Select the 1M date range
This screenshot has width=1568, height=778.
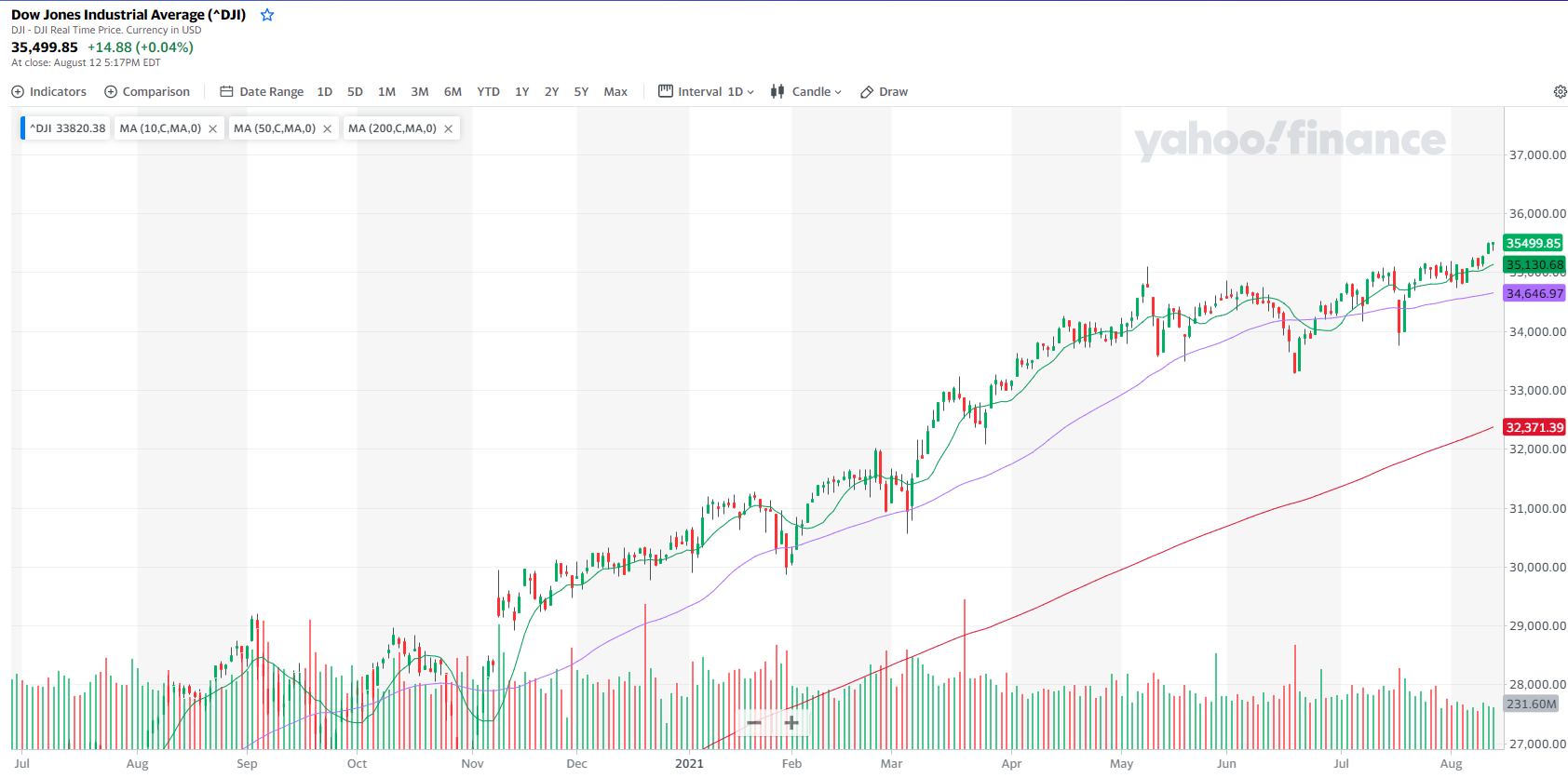pyautogui.click(x=386, y=91)
